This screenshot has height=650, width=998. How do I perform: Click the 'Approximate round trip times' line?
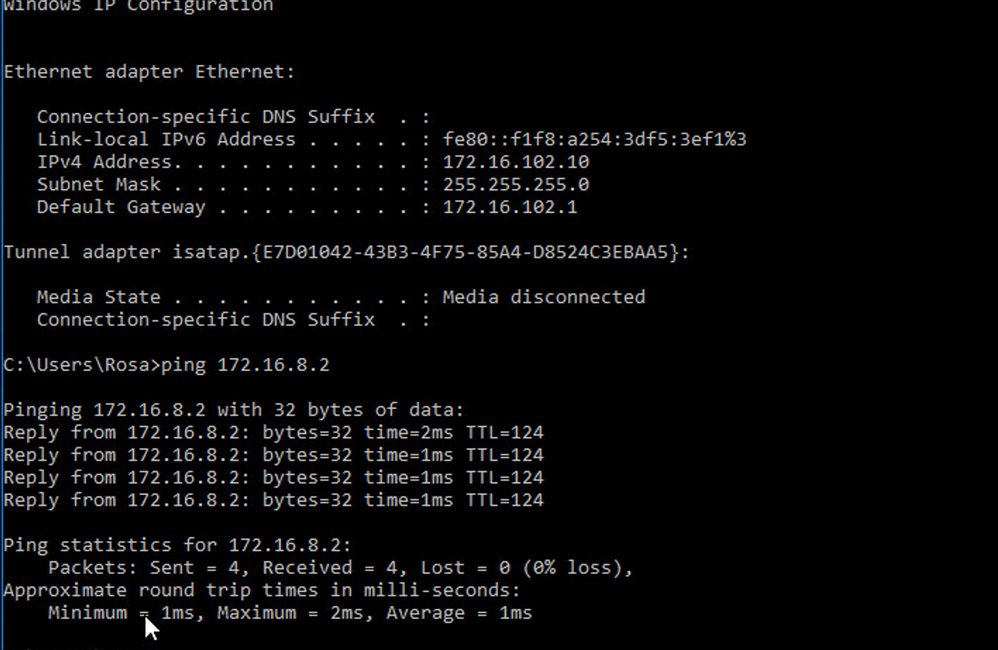click(262, 590)
